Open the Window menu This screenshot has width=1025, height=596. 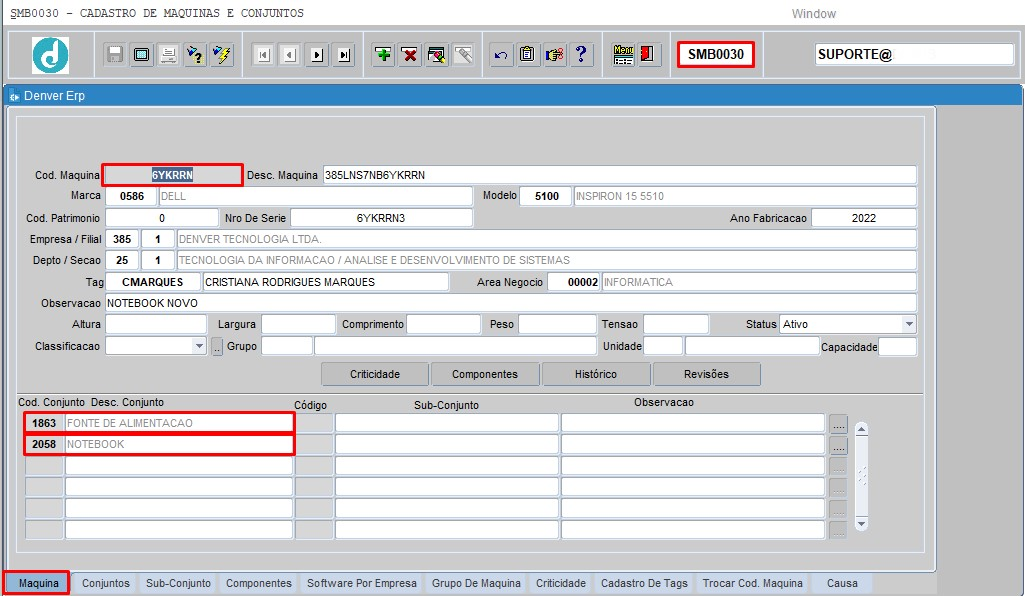pos(813,14)
